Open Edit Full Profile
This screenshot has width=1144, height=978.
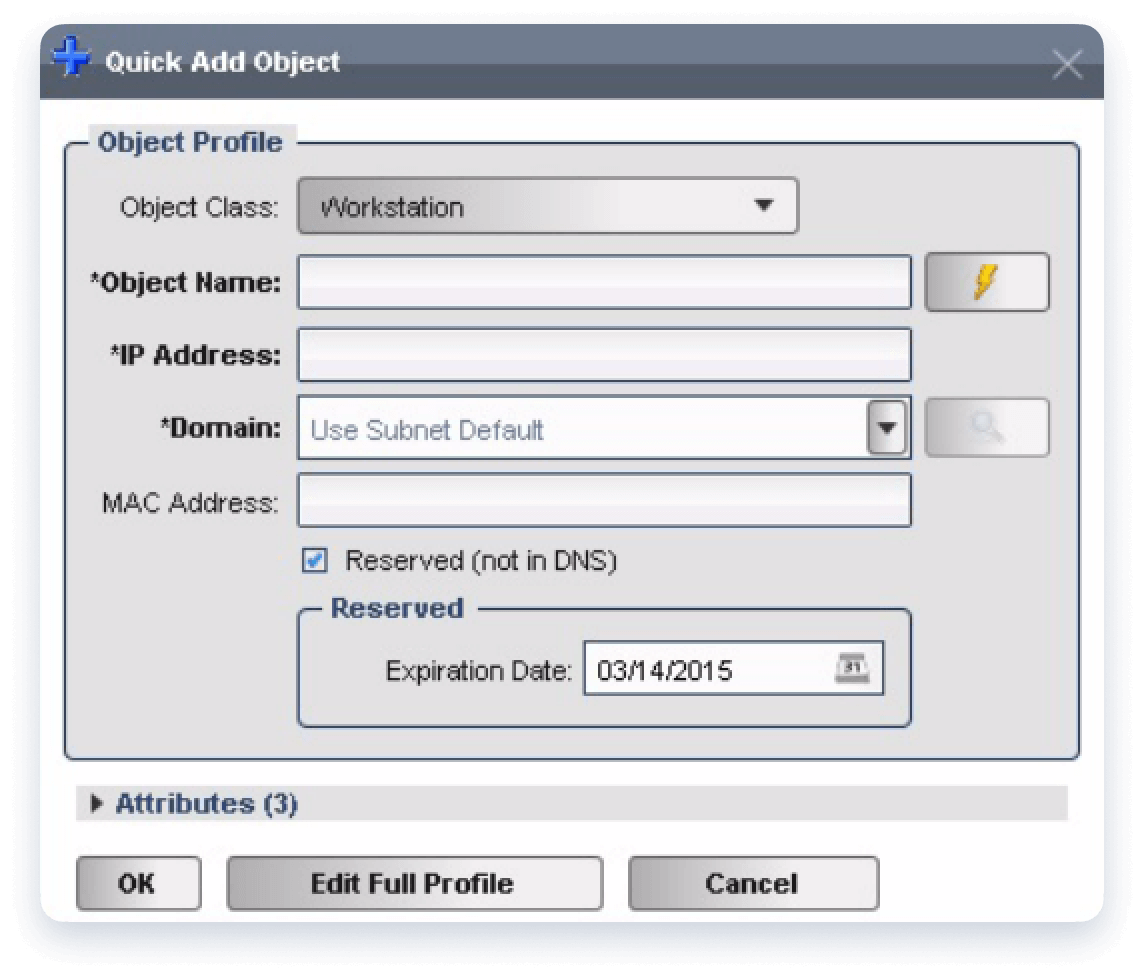[x=414, y=883]
